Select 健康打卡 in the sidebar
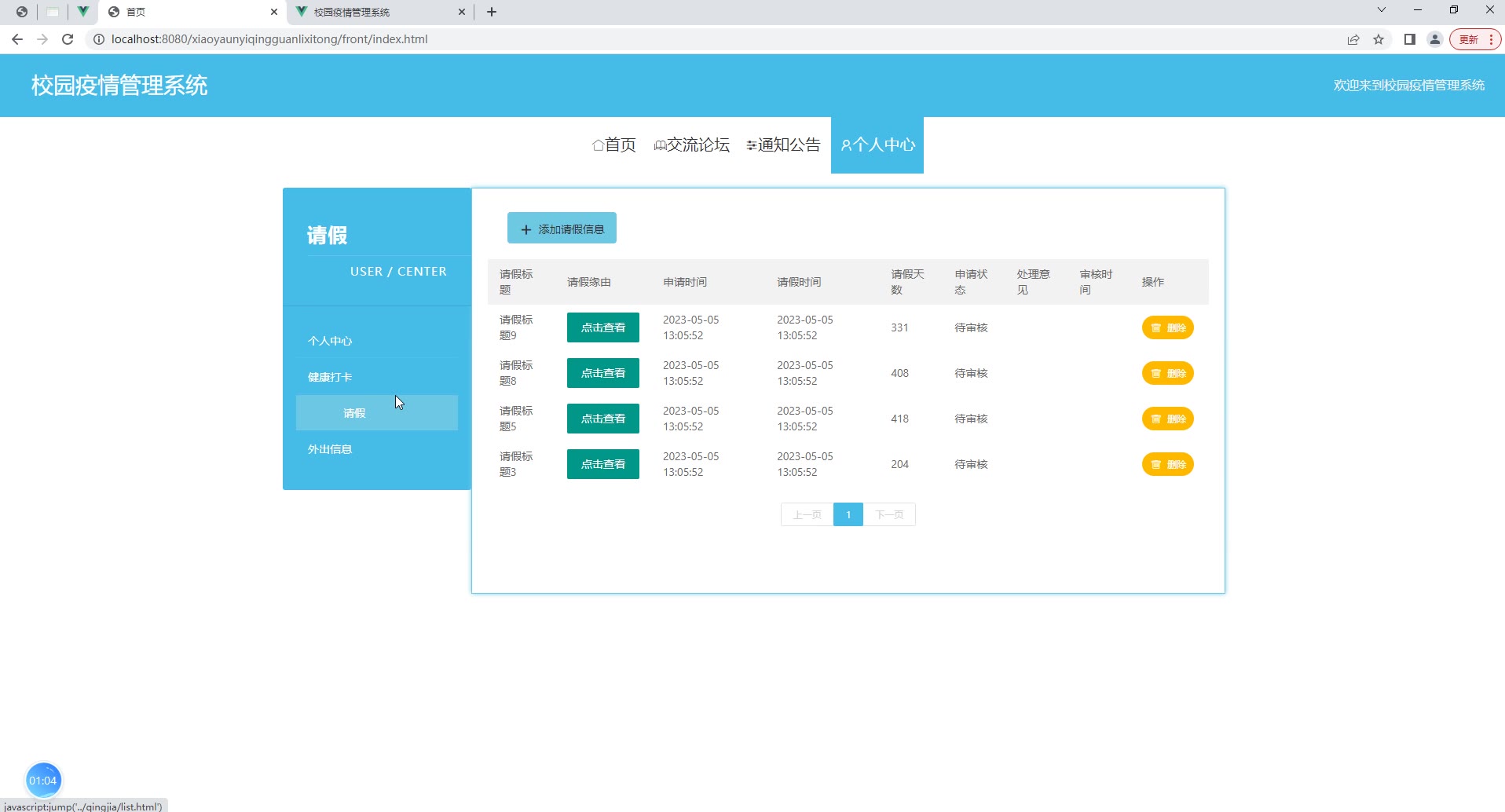 pyautogui.click(x=330, y=377)
